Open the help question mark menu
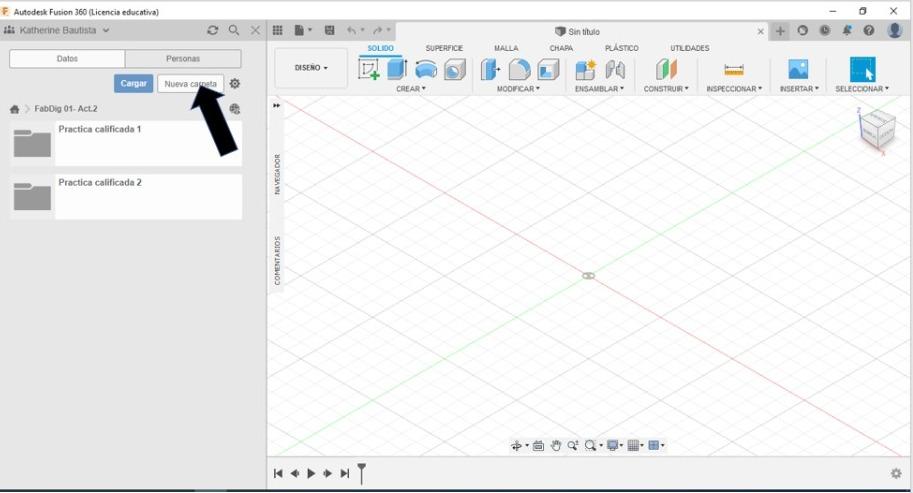 tap(869, 30)
